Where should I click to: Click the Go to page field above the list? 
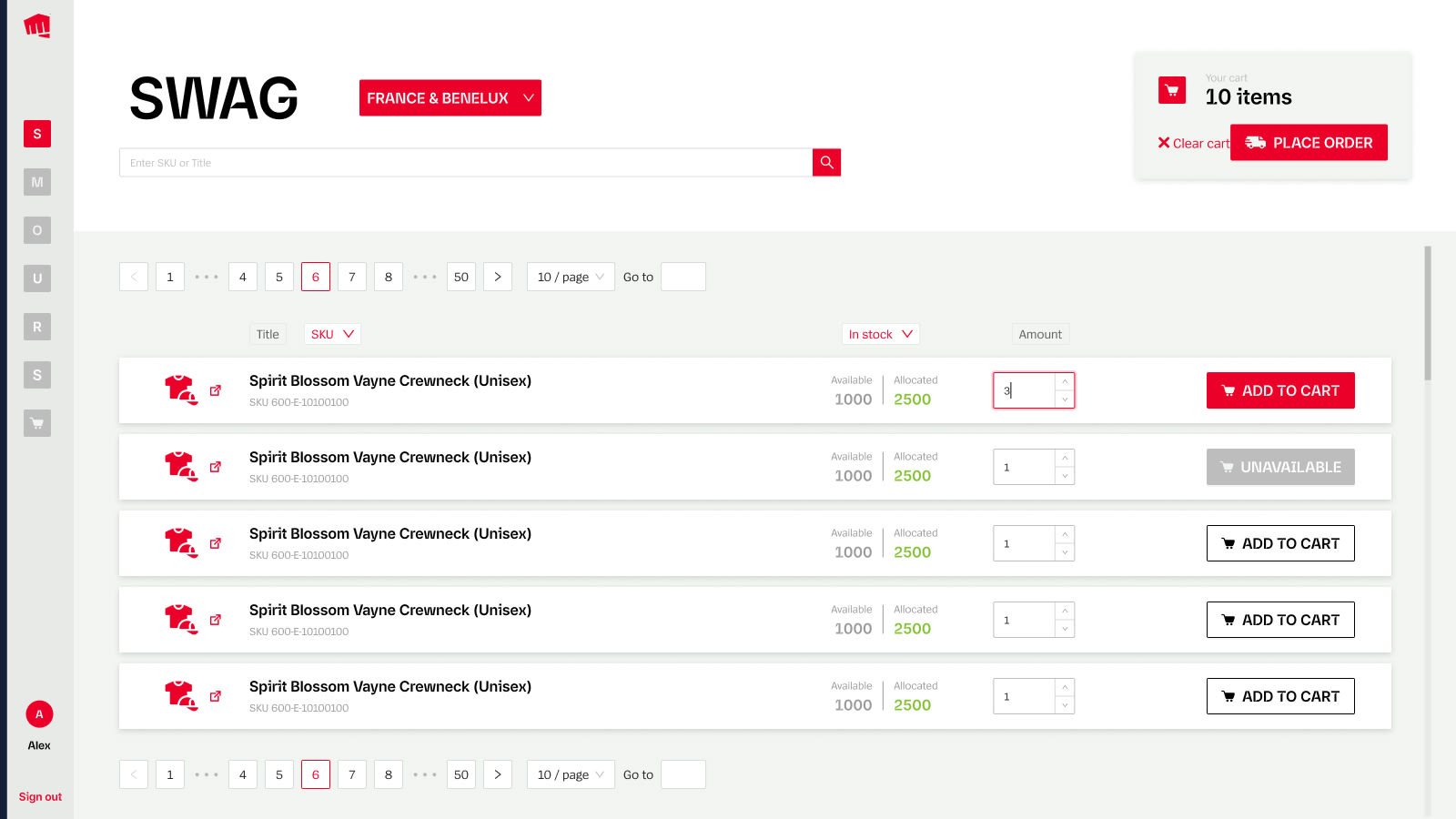tap(683, 277)
